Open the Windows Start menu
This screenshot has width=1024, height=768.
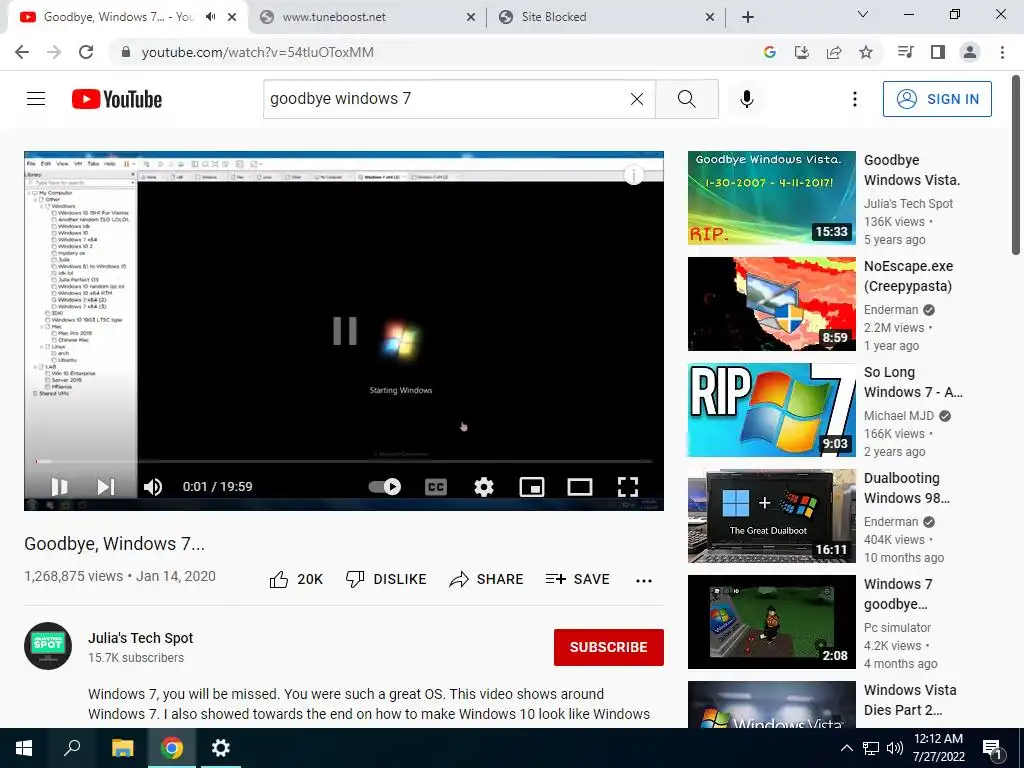(x=24, y=748)
